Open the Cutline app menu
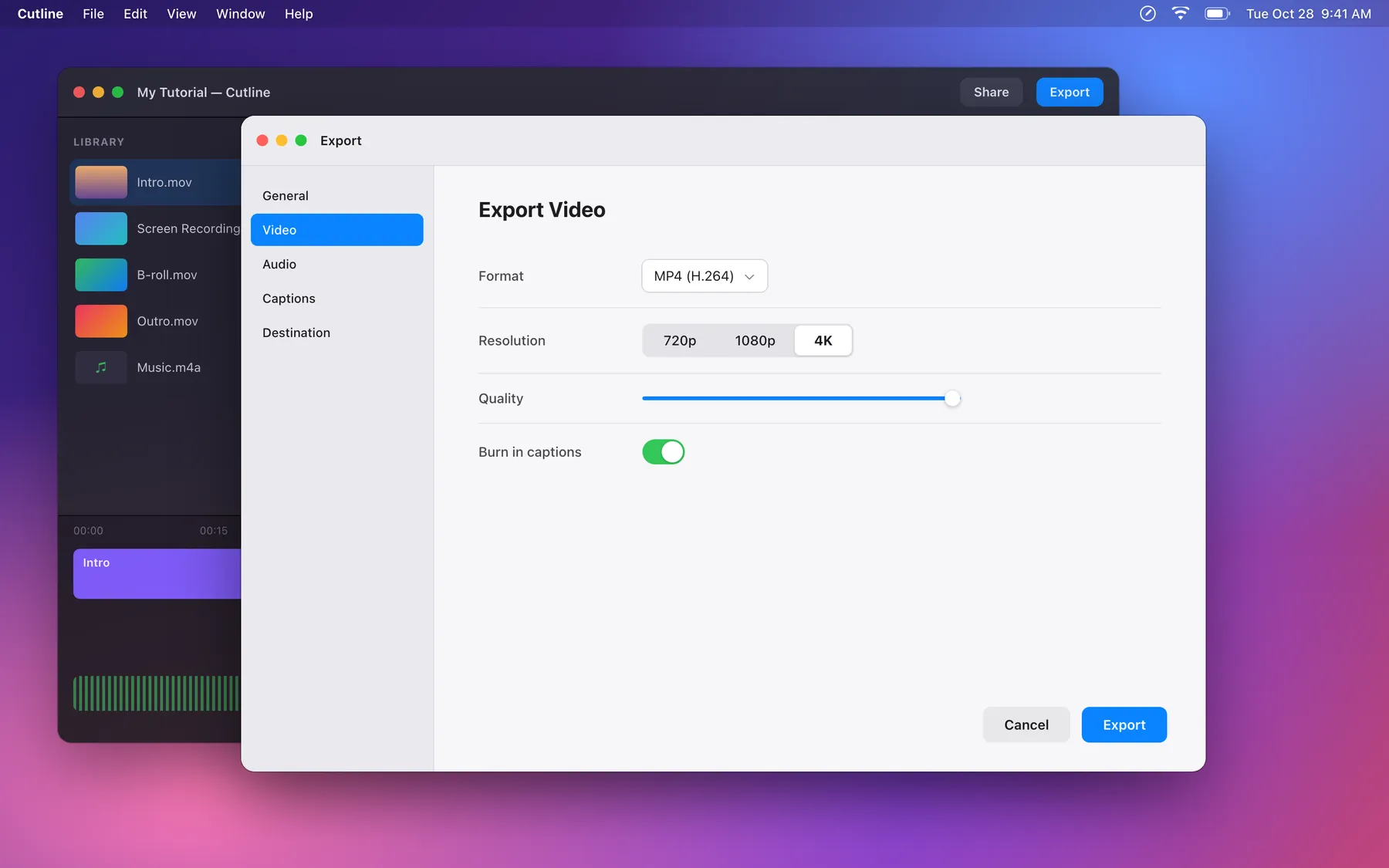Image resolution: width=1389 pixels, height=868 pixels. pos(40,14)
